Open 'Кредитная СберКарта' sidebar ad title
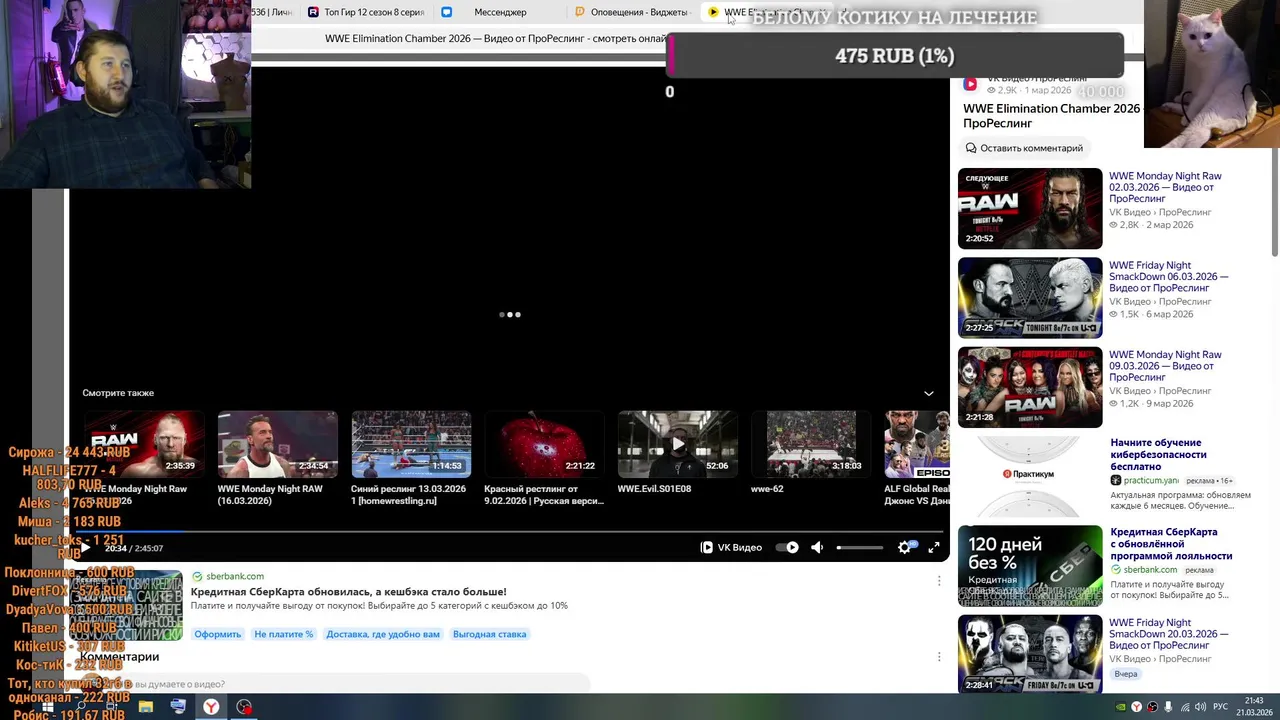This screenshot has width=1280, height=720. pyautogui.click(x=1171, y=544)
